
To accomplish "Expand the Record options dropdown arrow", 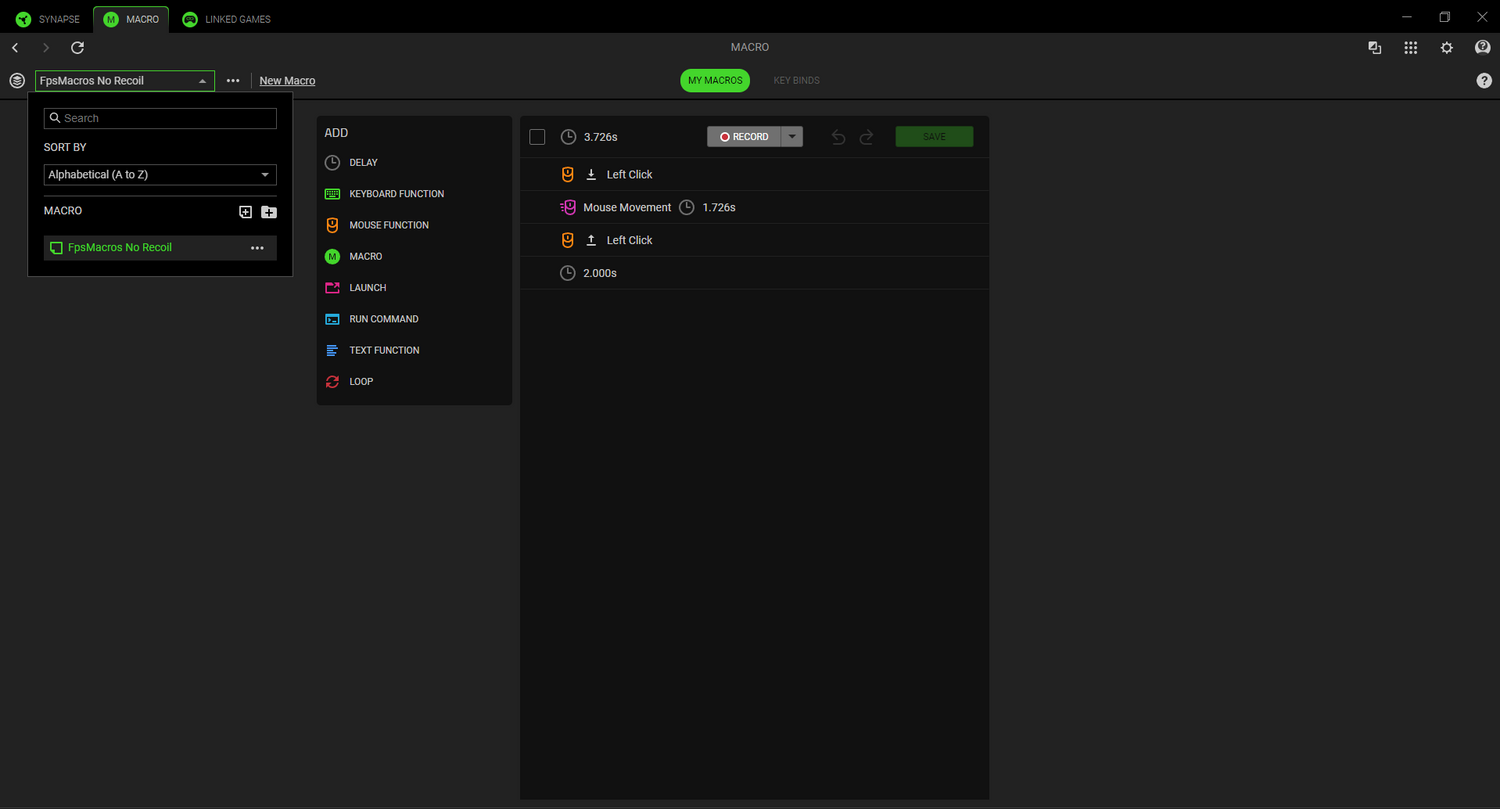I will click(x=791, y=137).
